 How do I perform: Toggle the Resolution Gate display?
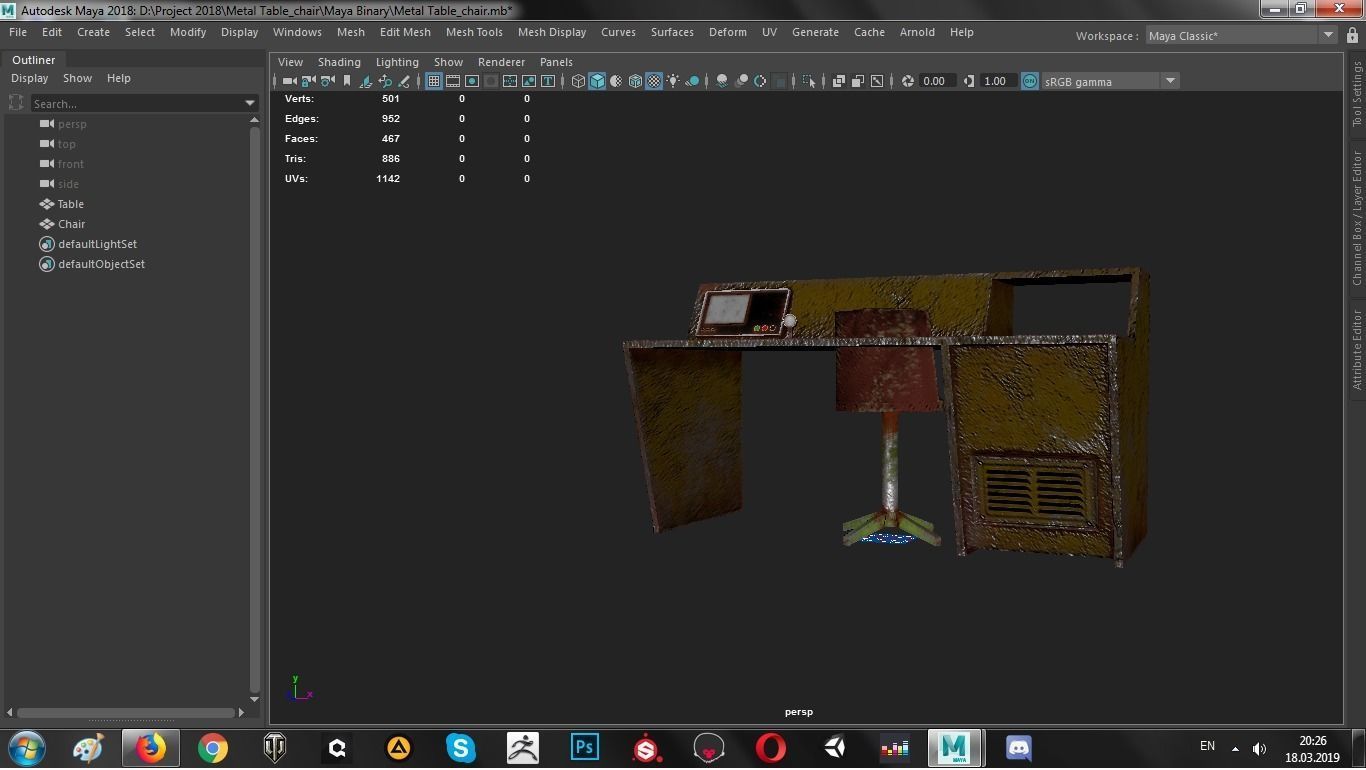click(471, 81)
